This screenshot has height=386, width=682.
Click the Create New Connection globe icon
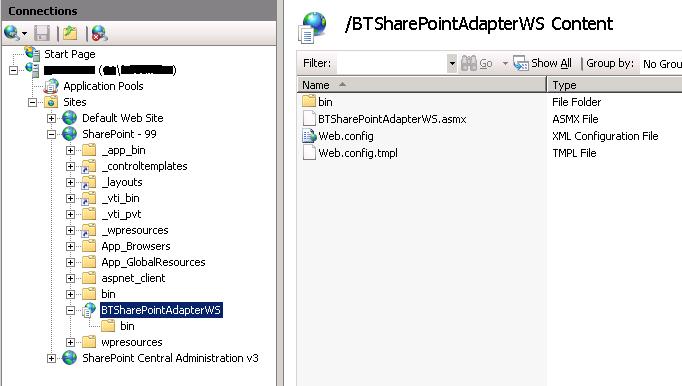pyautogui.click(x=11, y=33)
